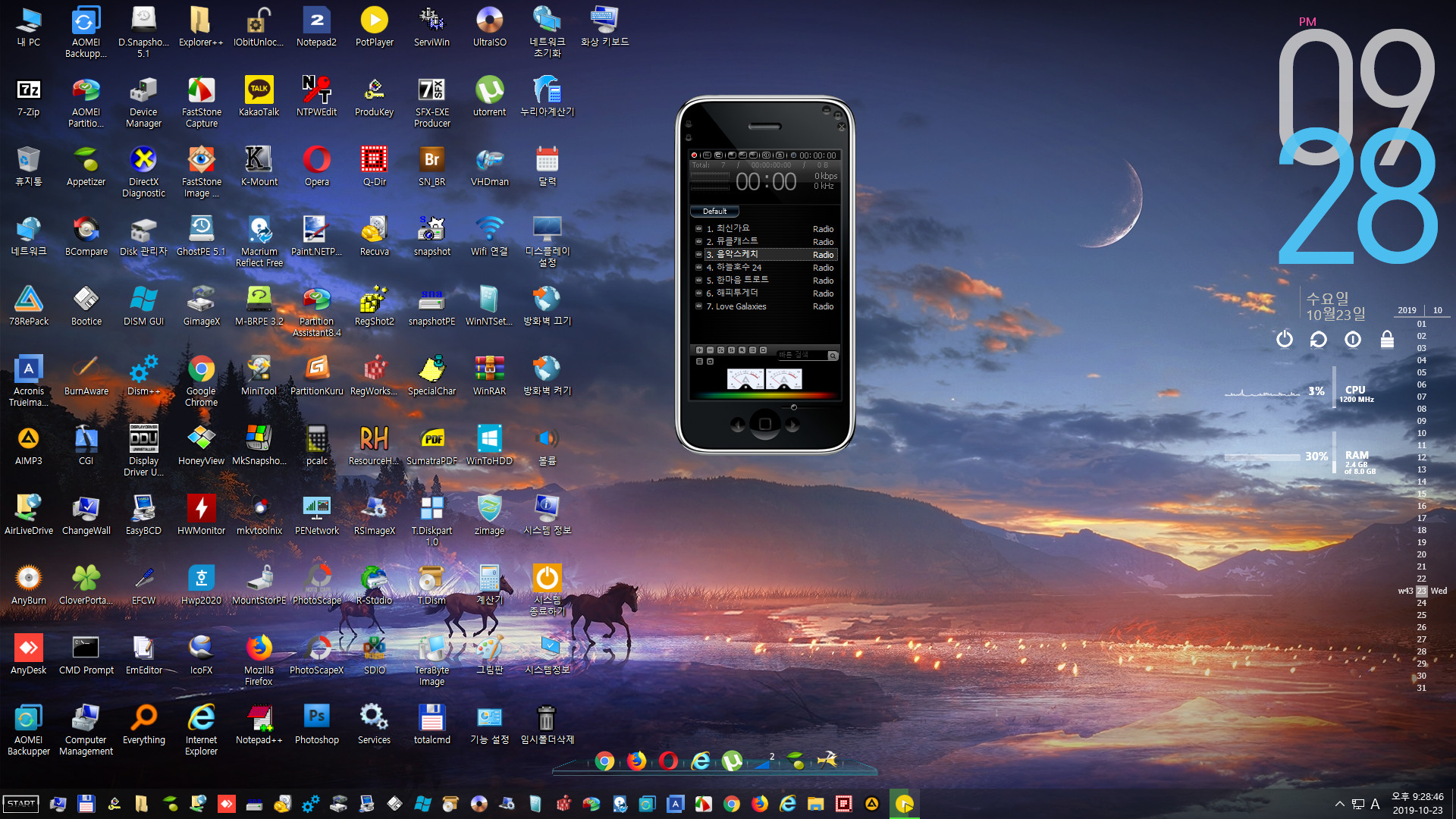This screenshot has width=1456, height=819.
Task: Open the Services desktop icon
Action: 375,725
